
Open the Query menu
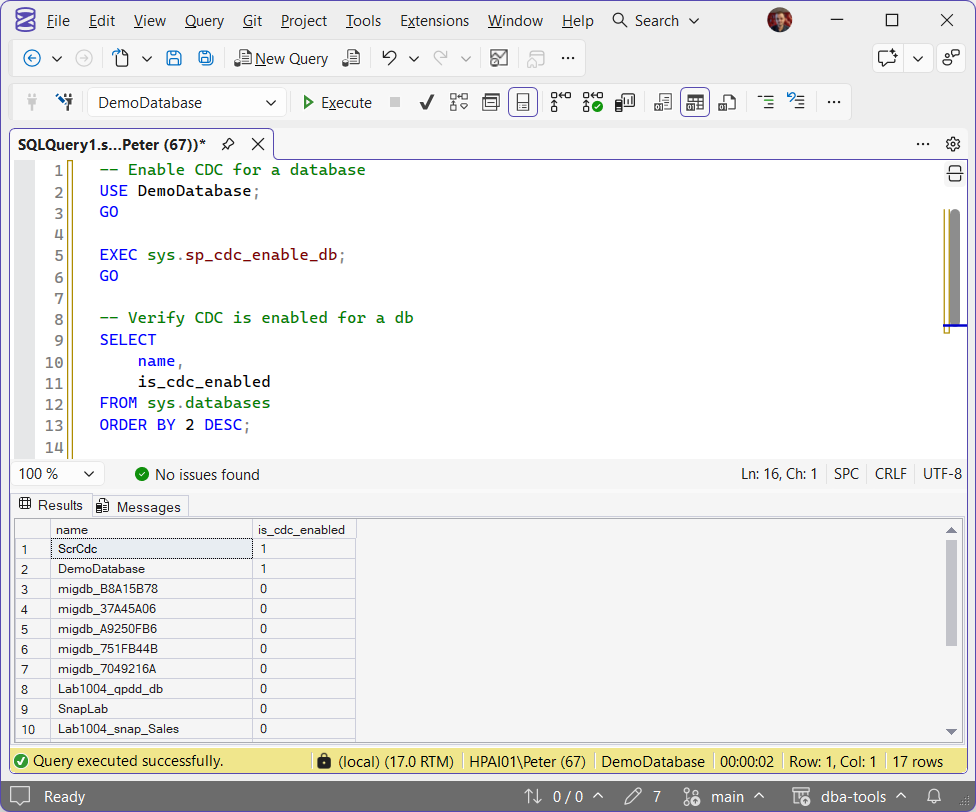tap(204, 21)
